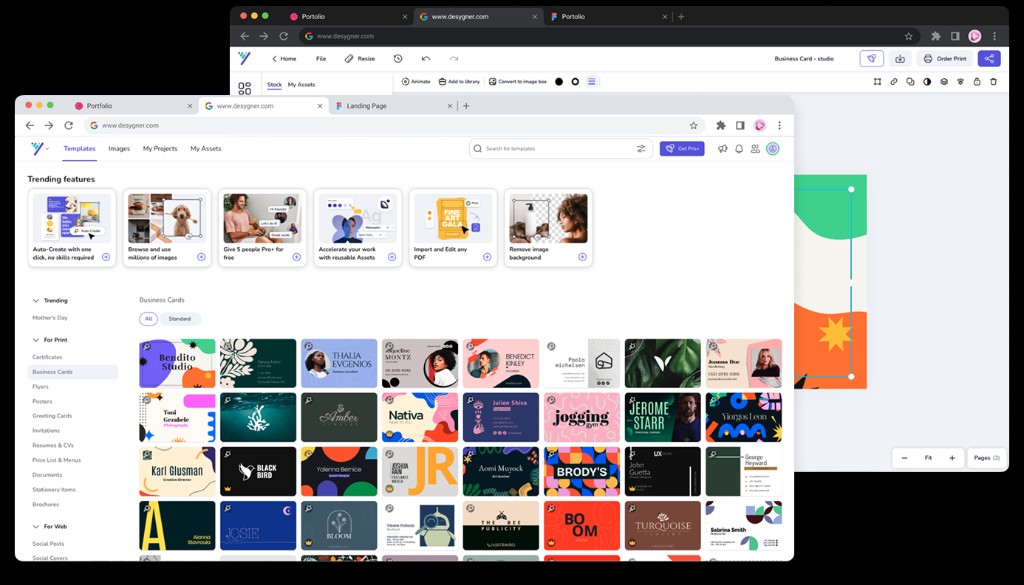The height and width of the screenshot is (585, 1024).
Task: Click duplicate icon in editor toolbar
Action: tap(910, 82)
